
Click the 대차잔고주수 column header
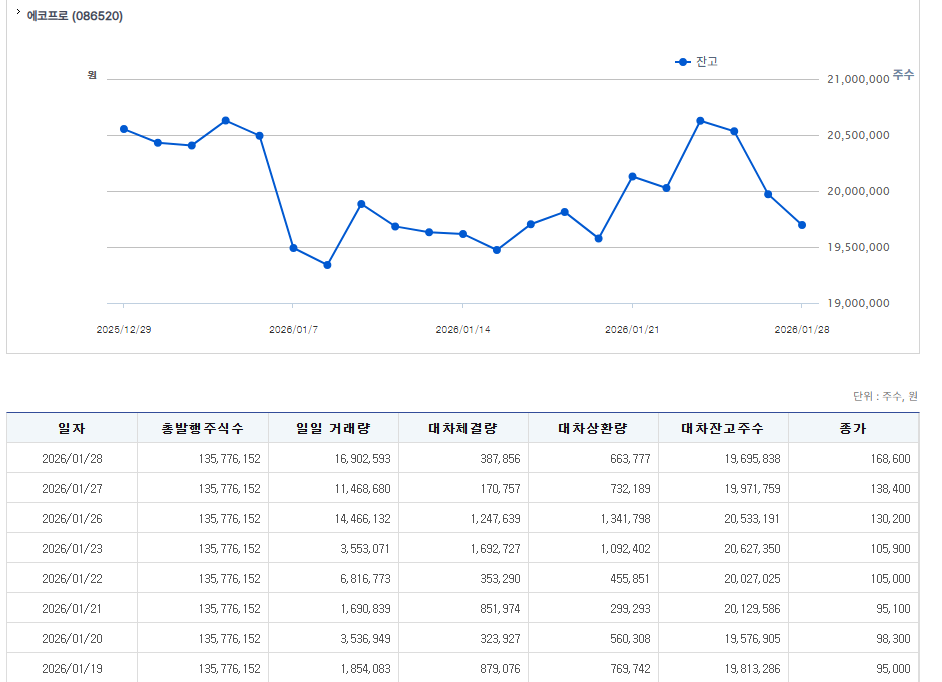723,427
